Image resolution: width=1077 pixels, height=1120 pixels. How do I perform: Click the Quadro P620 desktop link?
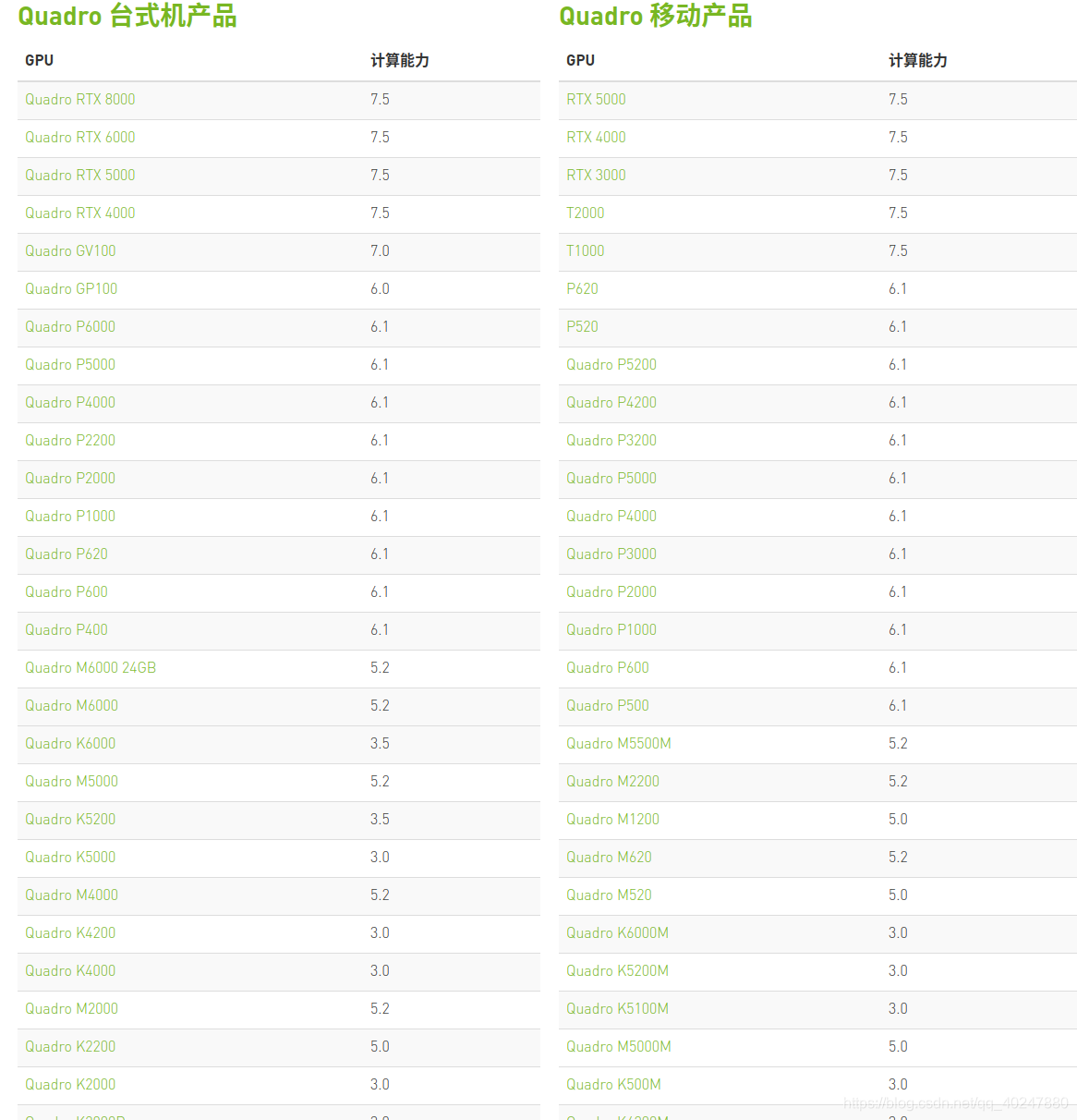(x=67, y=554)
